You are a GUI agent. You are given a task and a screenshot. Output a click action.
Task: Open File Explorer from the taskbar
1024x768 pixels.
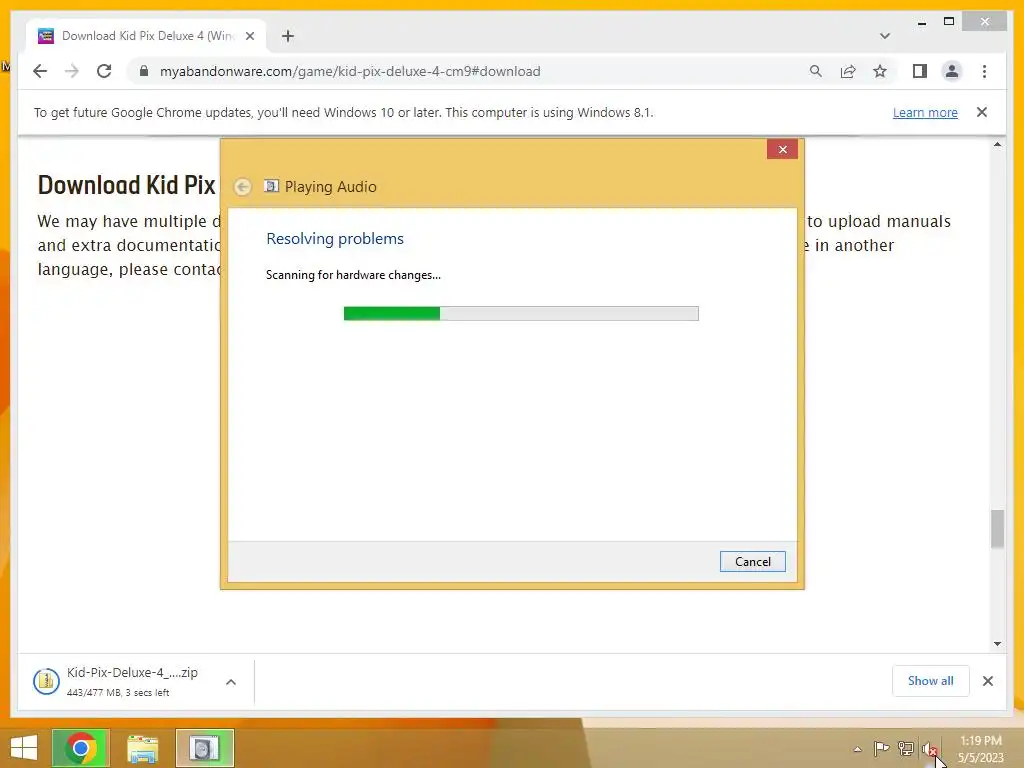142,748
